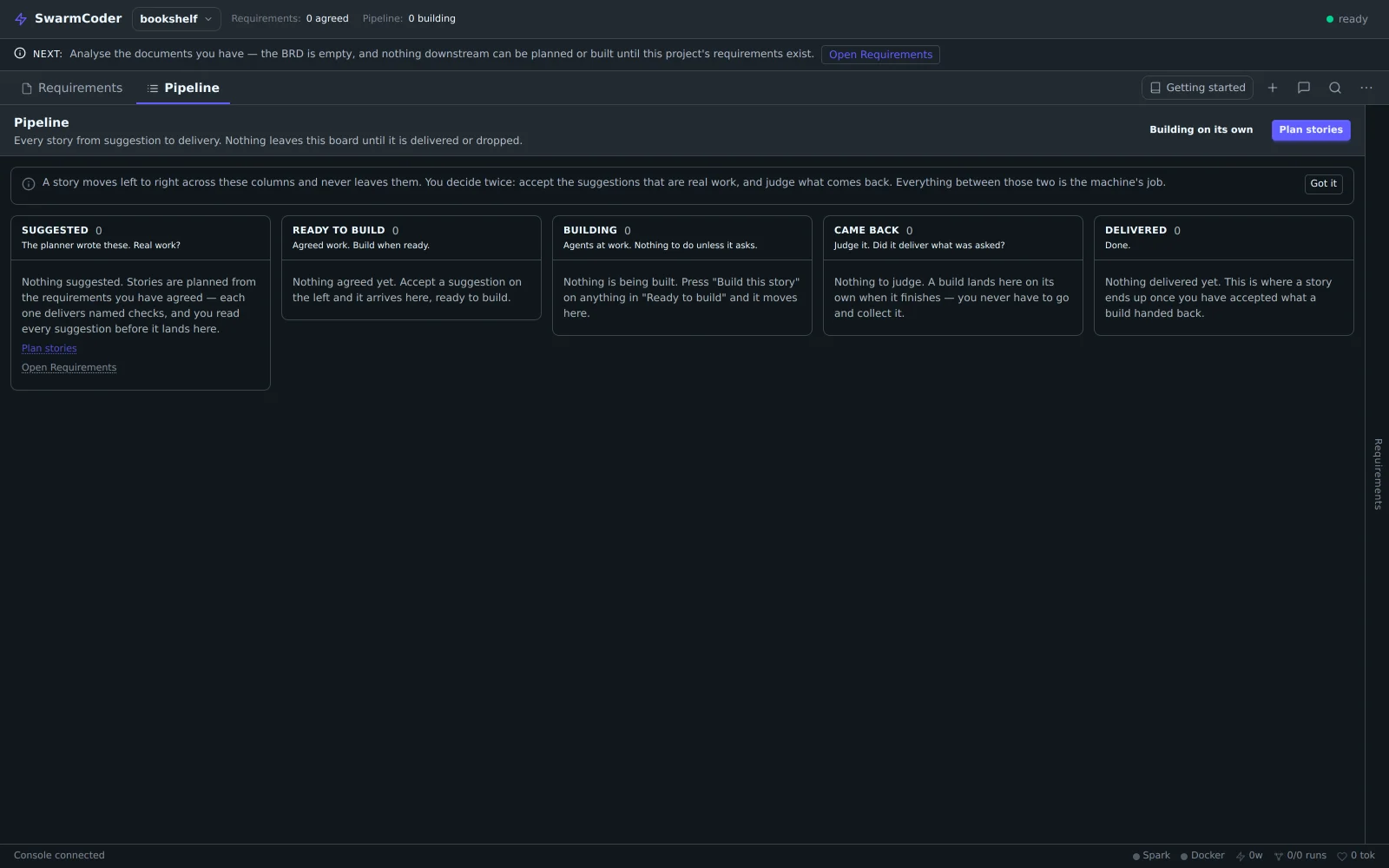Click Open Requirements in the NEXT banner
1389x868 pixels.
pyautogui.click(x=880, y=55)
